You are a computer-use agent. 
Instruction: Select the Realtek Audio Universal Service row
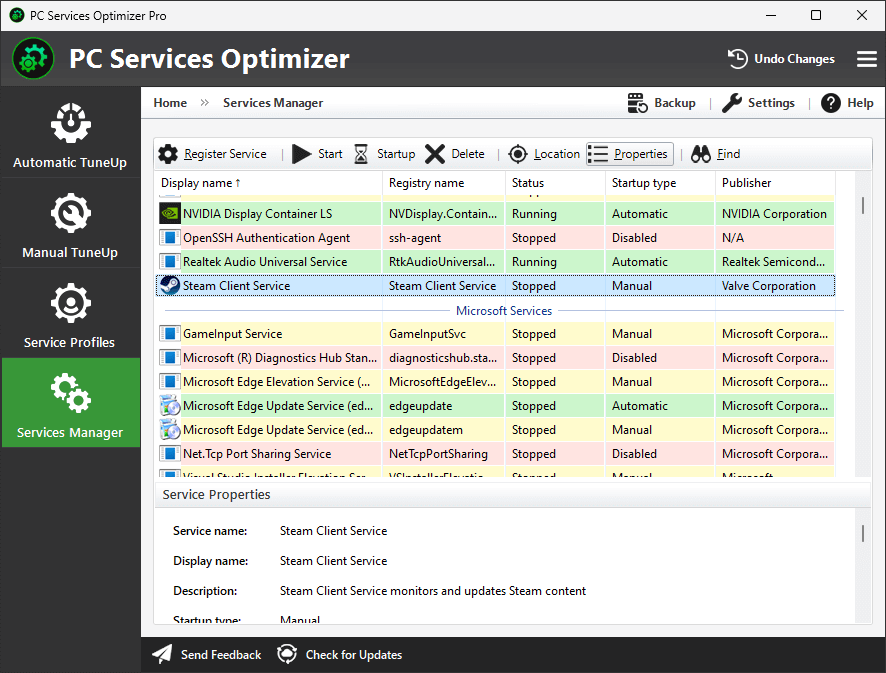496,262
